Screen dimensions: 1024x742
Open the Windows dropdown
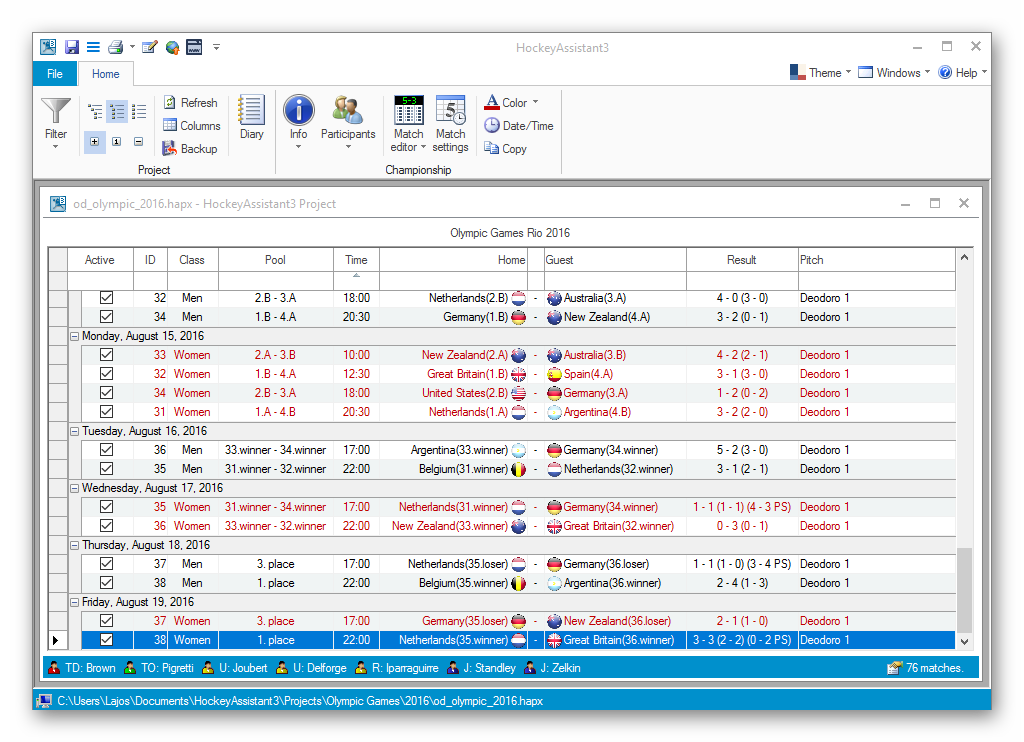(894, 73)
